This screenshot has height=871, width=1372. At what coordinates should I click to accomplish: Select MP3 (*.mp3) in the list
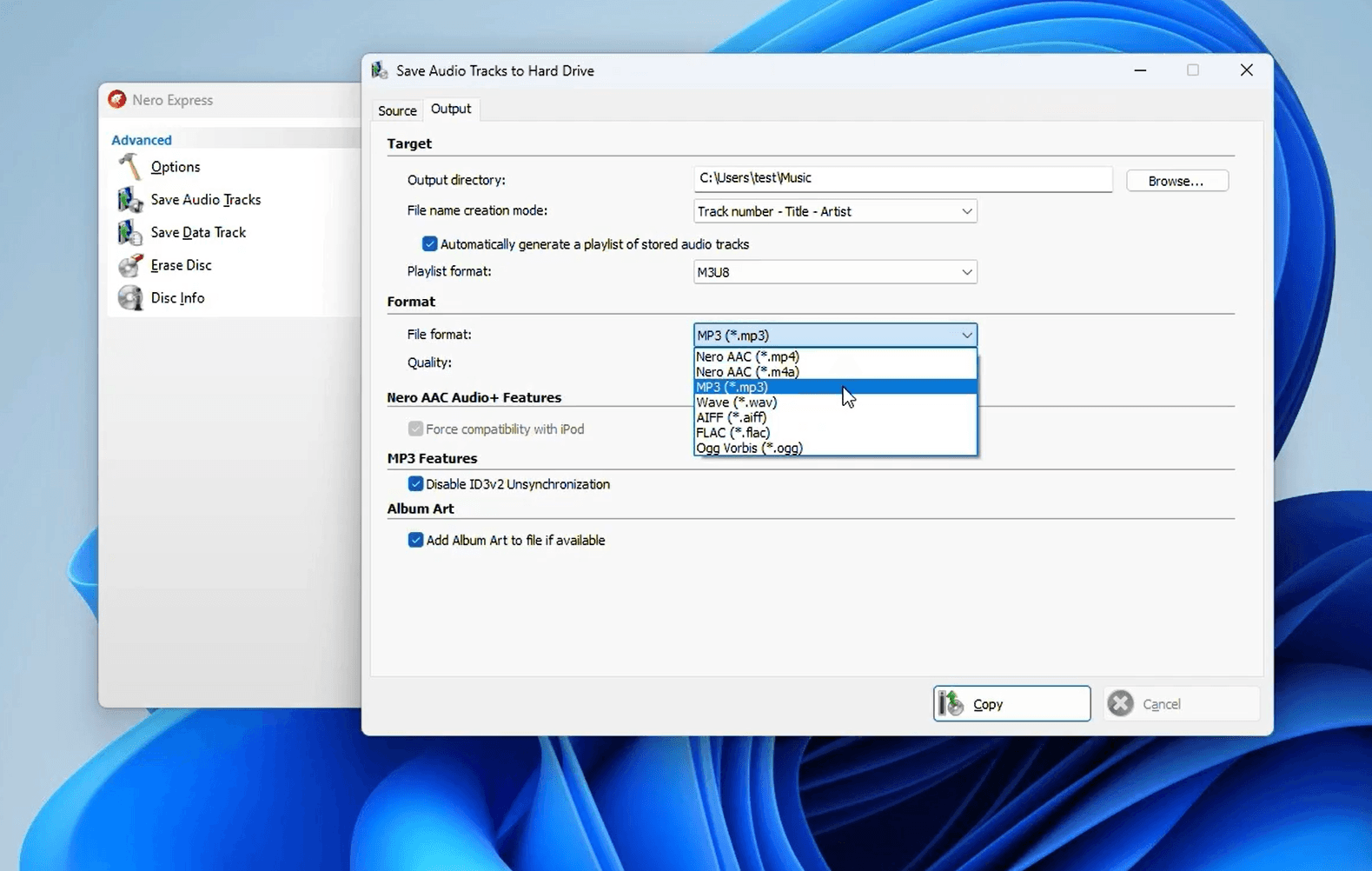coord(835,387)
